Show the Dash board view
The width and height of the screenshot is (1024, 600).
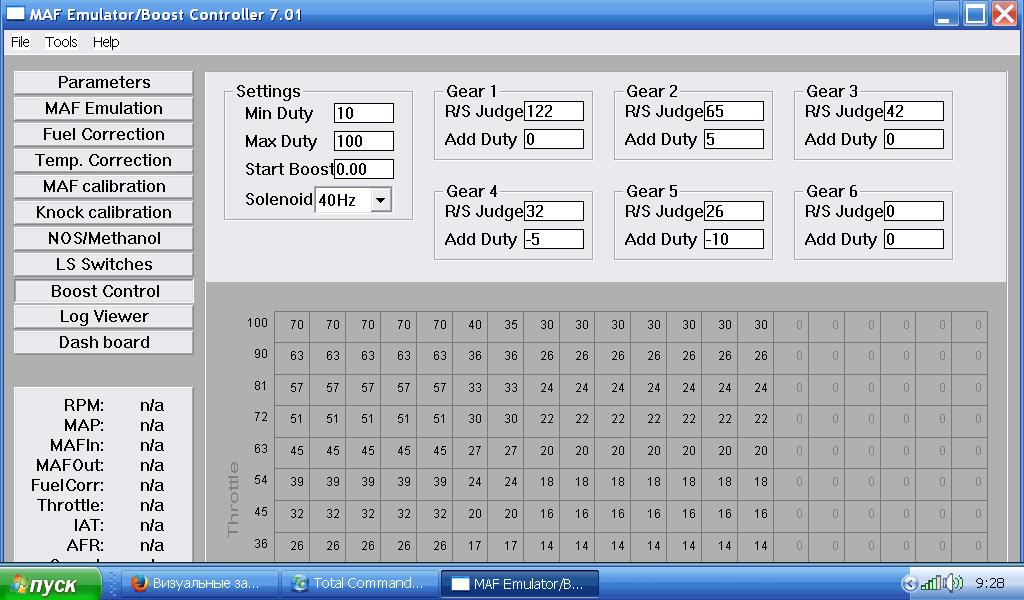coord(104,343)
